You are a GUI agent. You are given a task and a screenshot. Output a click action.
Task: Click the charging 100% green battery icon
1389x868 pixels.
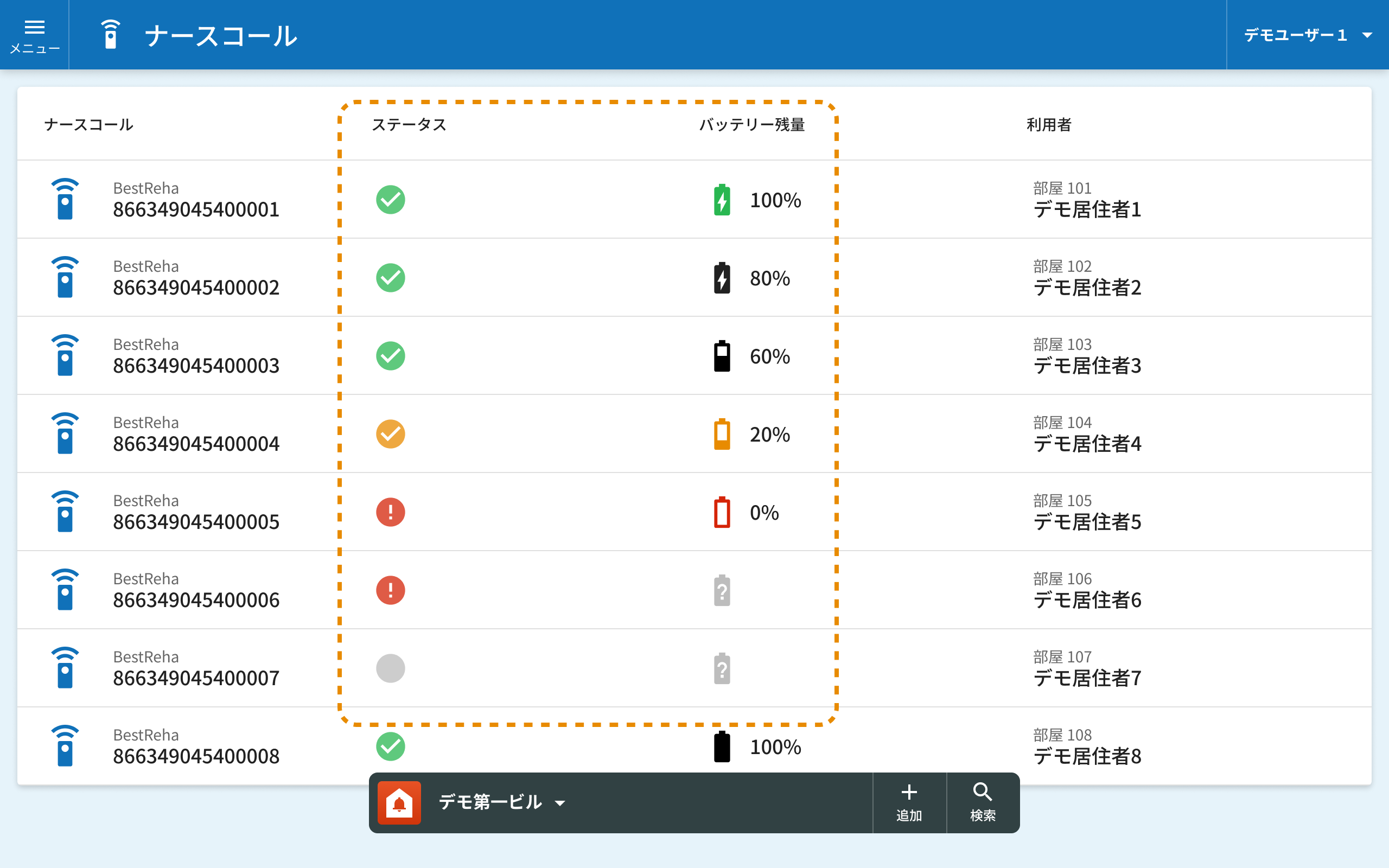722,200
